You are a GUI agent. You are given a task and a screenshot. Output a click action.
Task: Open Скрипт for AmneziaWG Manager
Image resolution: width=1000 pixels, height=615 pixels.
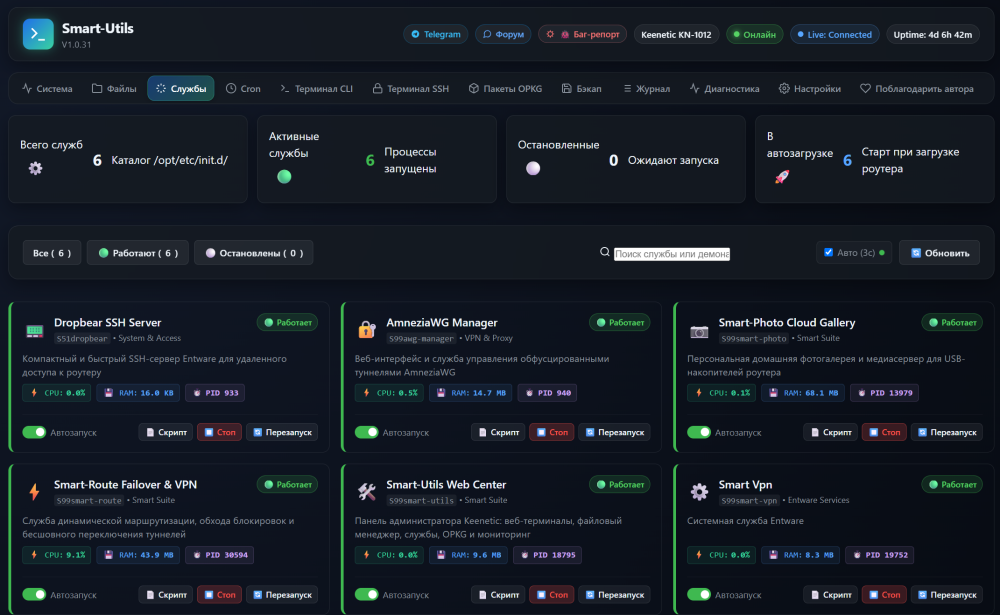click(498, 432)
